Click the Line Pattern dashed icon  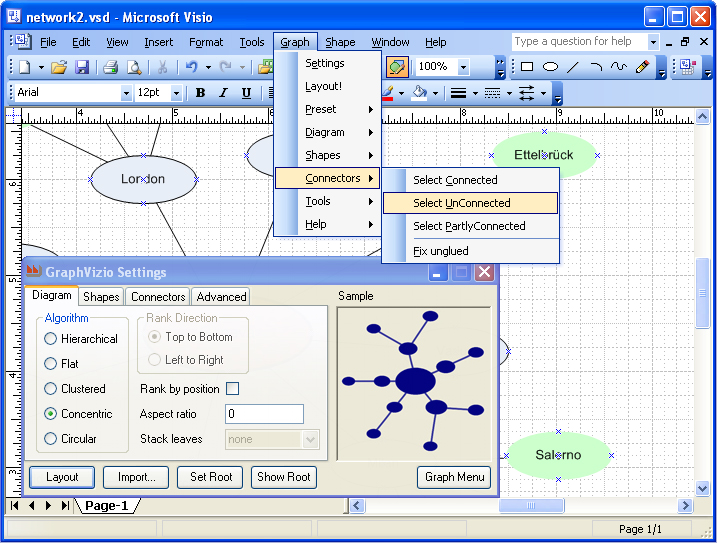click(492, 93)
